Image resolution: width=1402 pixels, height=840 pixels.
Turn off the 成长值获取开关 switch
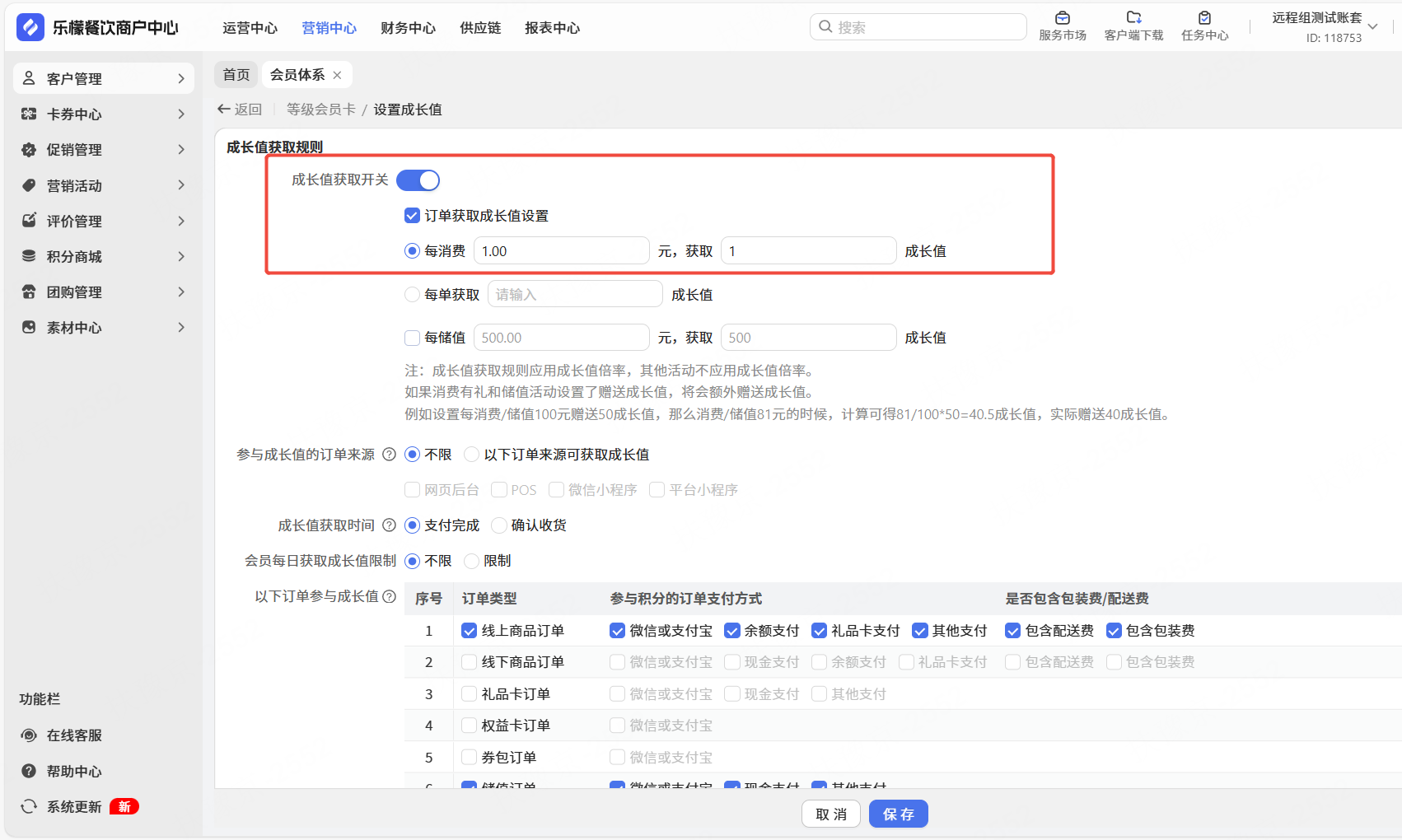[x=418, y=180]
